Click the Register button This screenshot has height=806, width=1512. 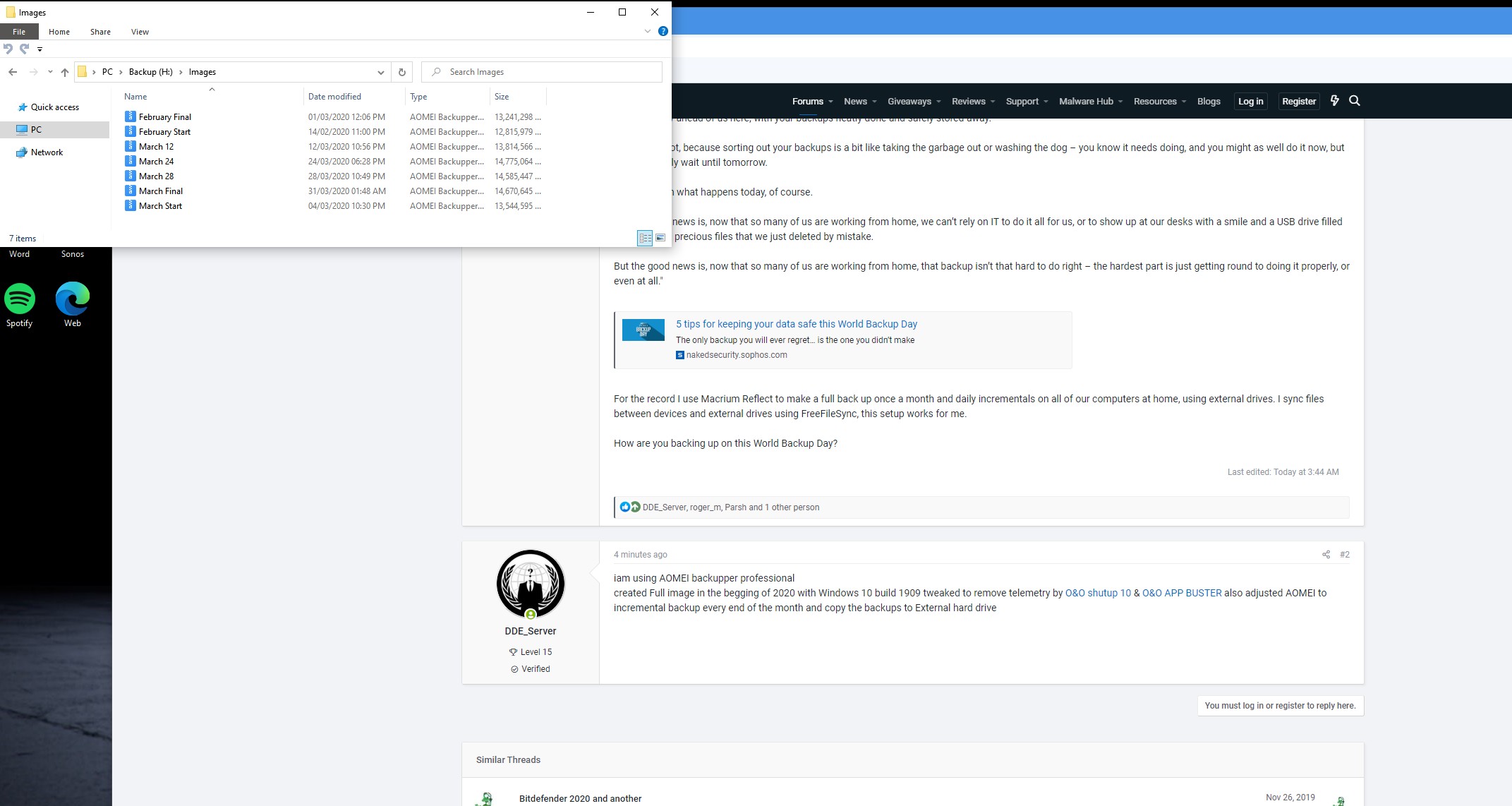pos(1298,101)
